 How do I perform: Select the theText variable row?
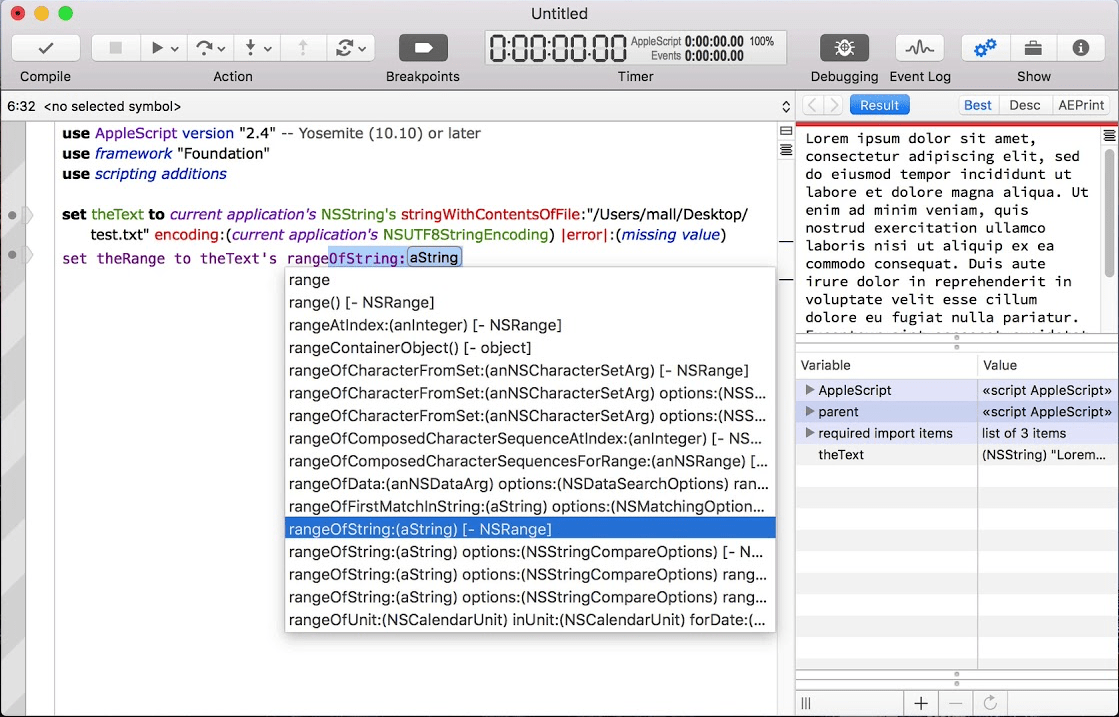point(957,454)
